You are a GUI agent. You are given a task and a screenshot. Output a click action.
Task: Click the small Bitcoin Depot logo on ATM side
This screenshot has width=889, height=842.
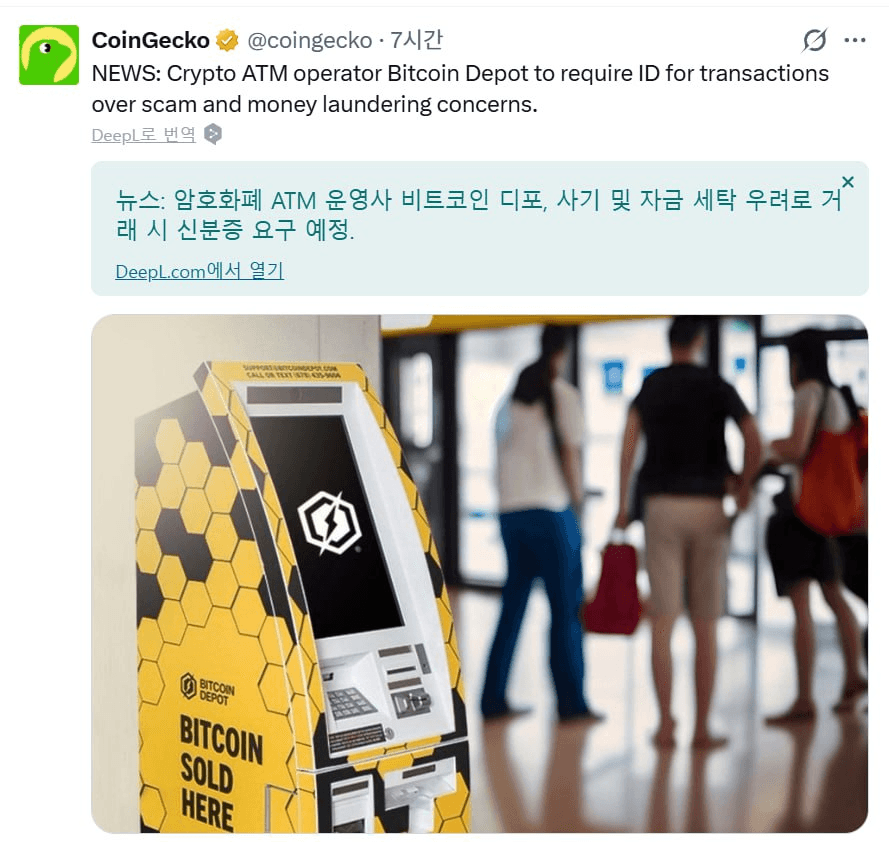(x=207, y=688)
